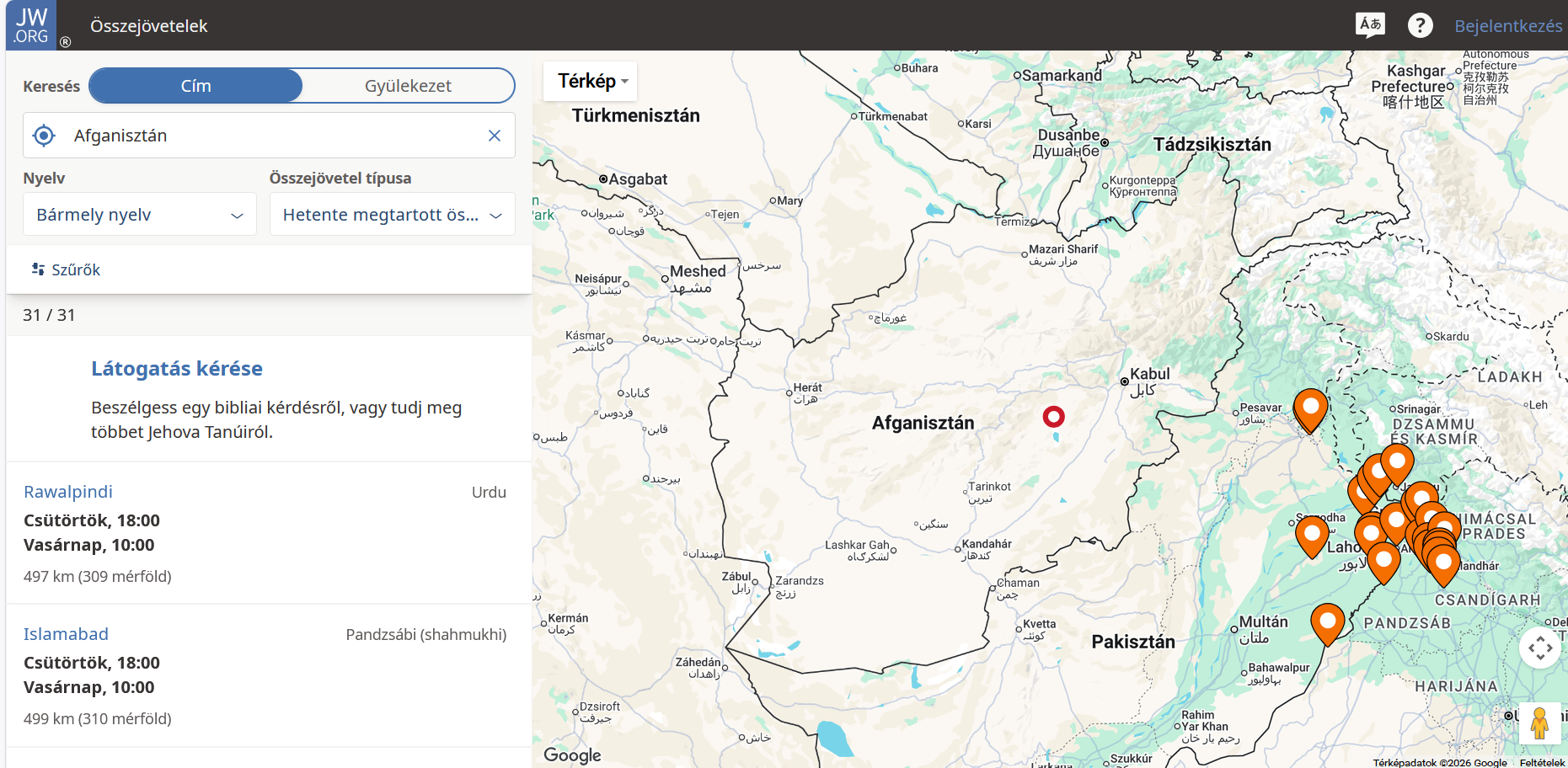Click into the Afganisztán address field
Screen dimensions: 1568x768
click(270, 136)
